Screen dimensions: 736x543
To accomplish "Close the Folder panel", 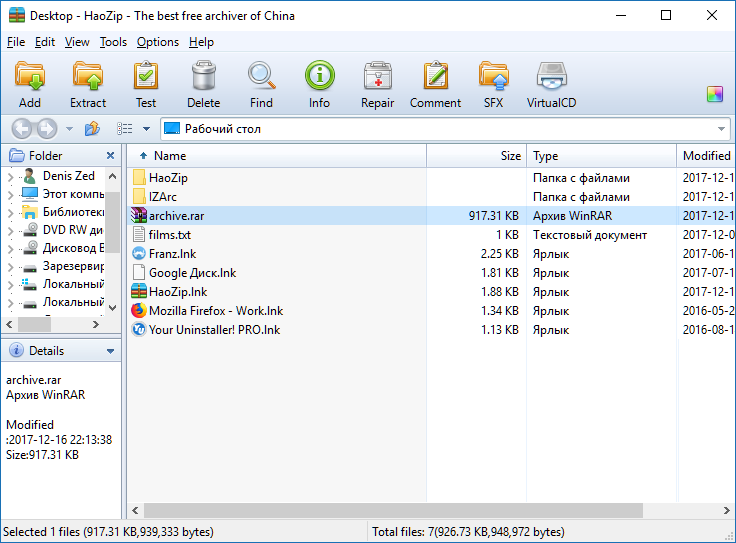I will [x=110, y=155].
